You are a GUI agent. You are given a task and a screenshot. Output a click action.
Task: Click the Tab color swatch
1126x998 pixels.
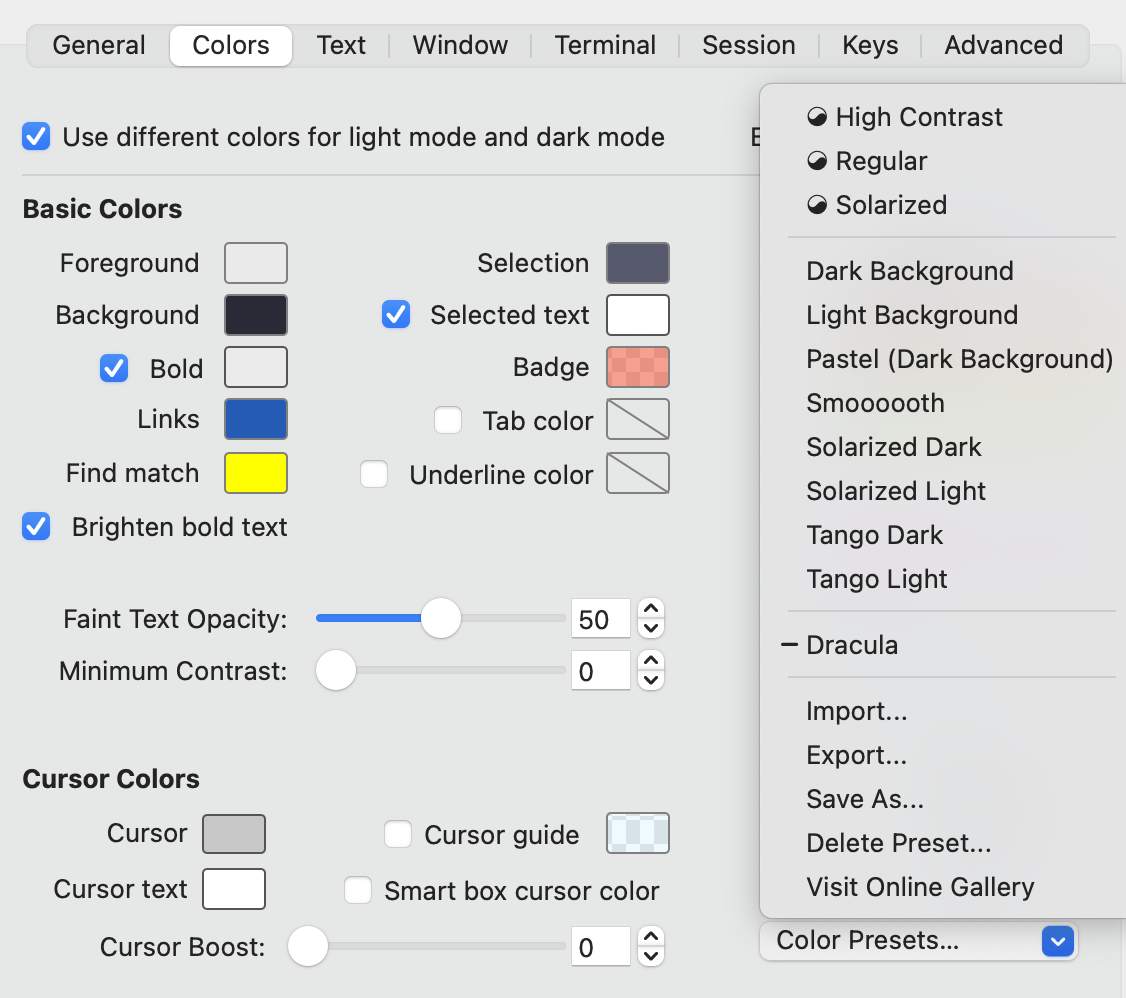638,419
